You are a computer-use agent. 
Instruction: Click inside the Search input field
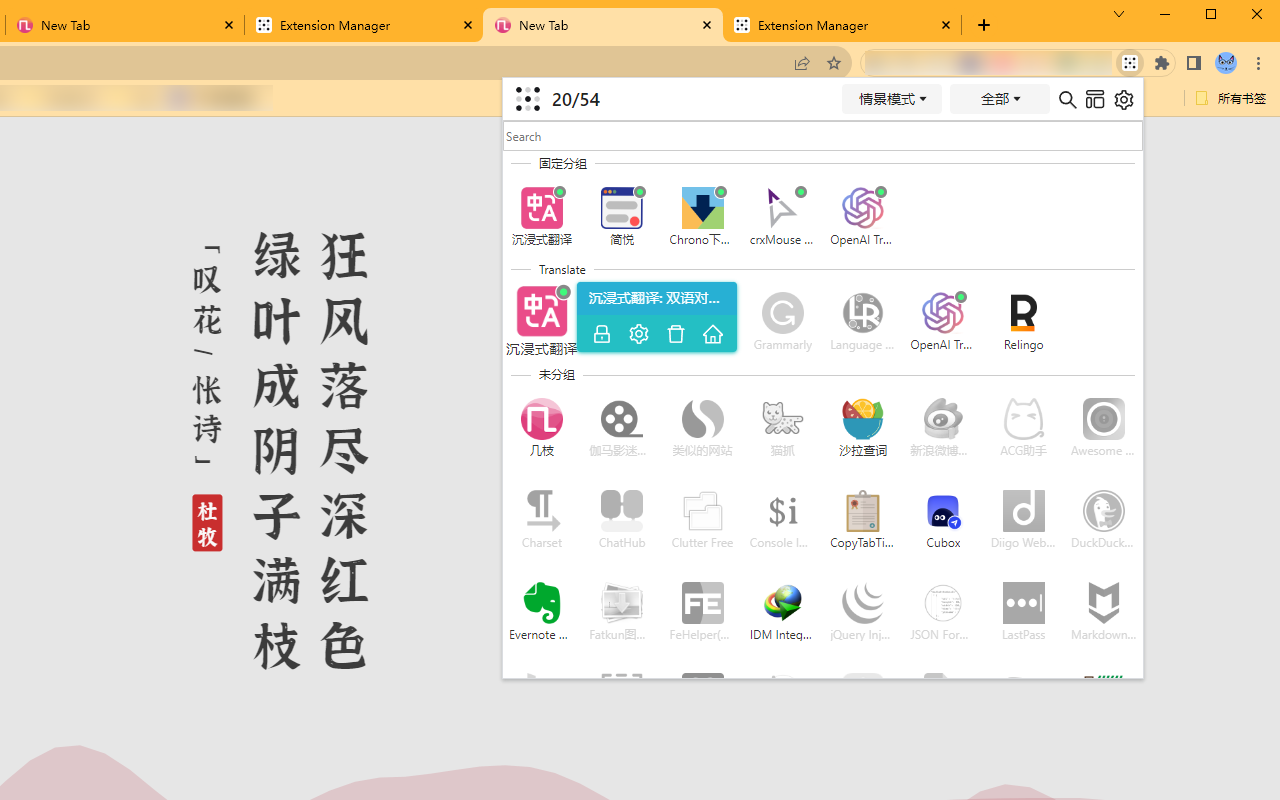coord(822,136)
